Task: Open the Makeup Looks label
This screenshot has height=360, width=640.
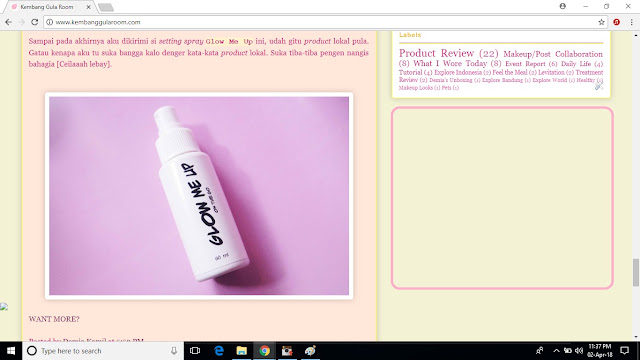Action: (416, 88)
